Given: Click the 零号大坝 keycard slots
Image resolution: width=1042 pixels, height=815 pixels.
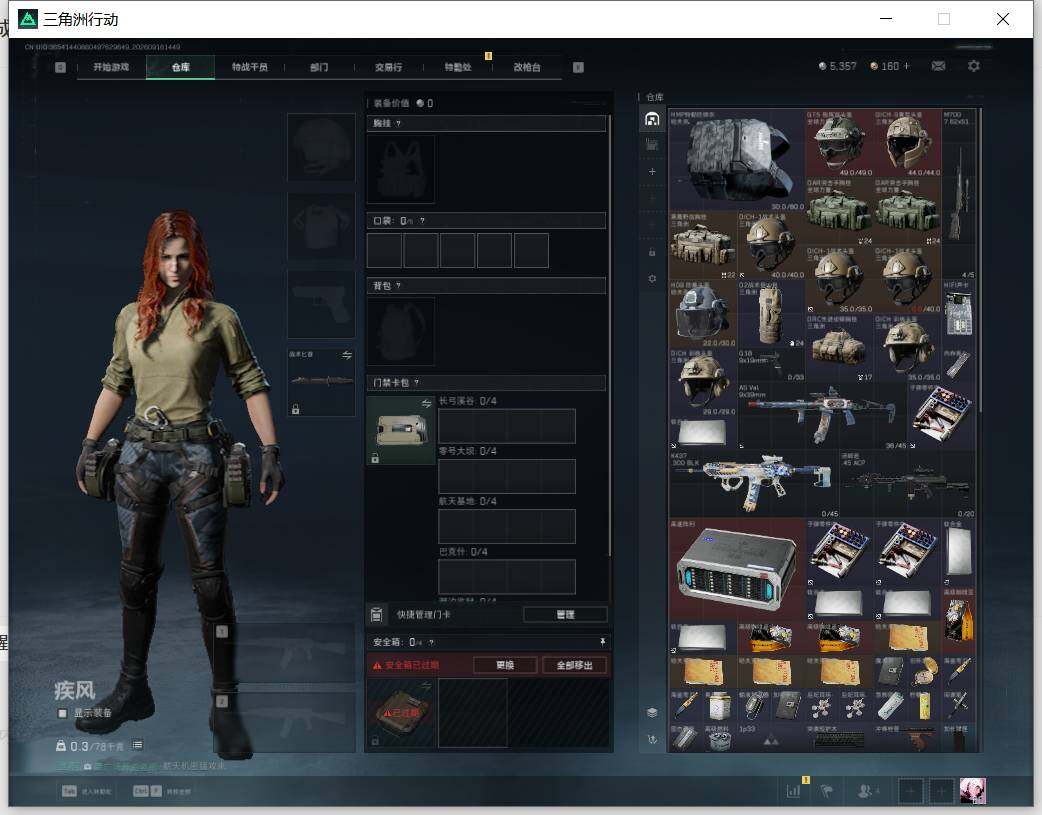Looking at the screenshot, I should pyautogui.click(x=506, y=476).
